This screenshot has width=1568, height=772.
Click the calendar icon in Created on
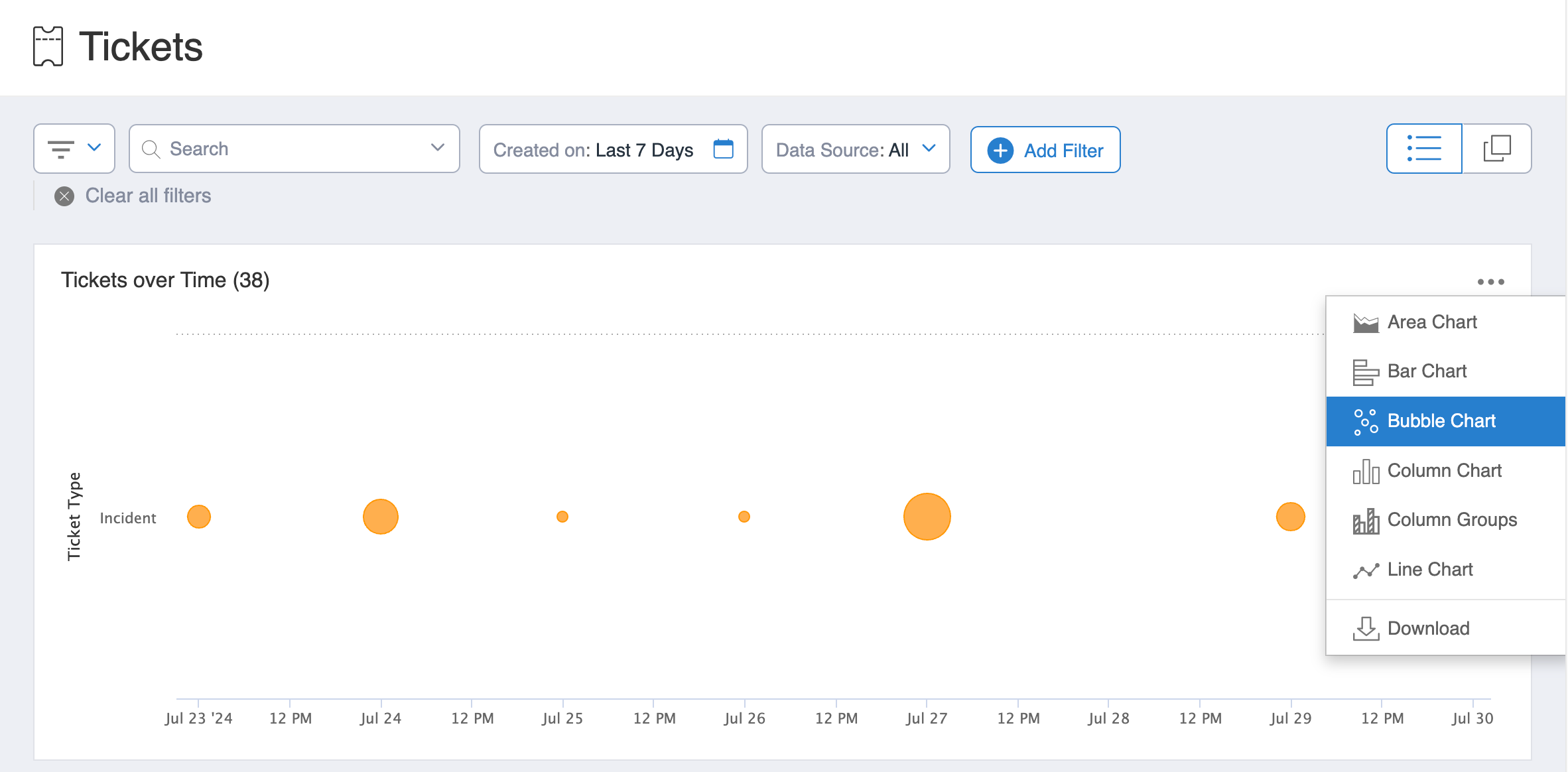pyautogui.click(x=723, y=149)
